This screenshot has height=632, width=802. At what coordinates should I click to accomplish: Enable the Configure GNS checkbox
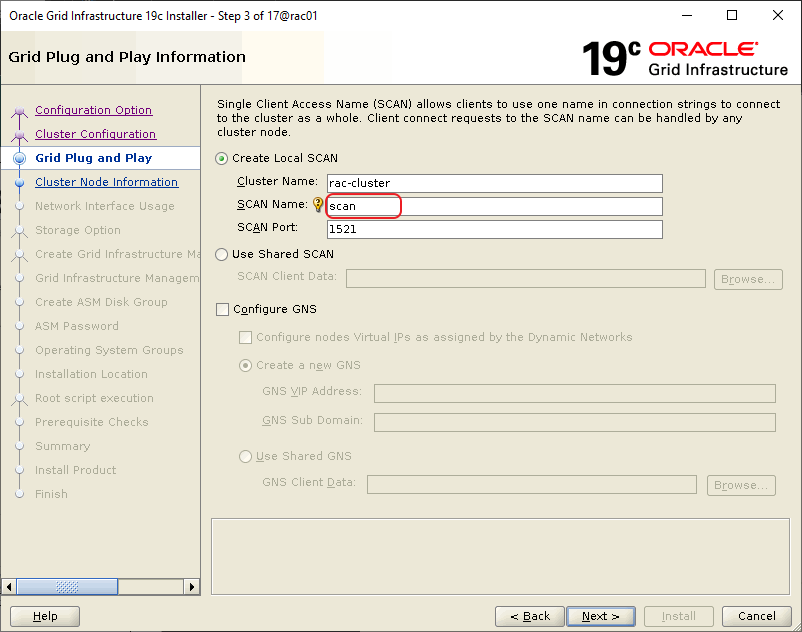coord(222,309)
